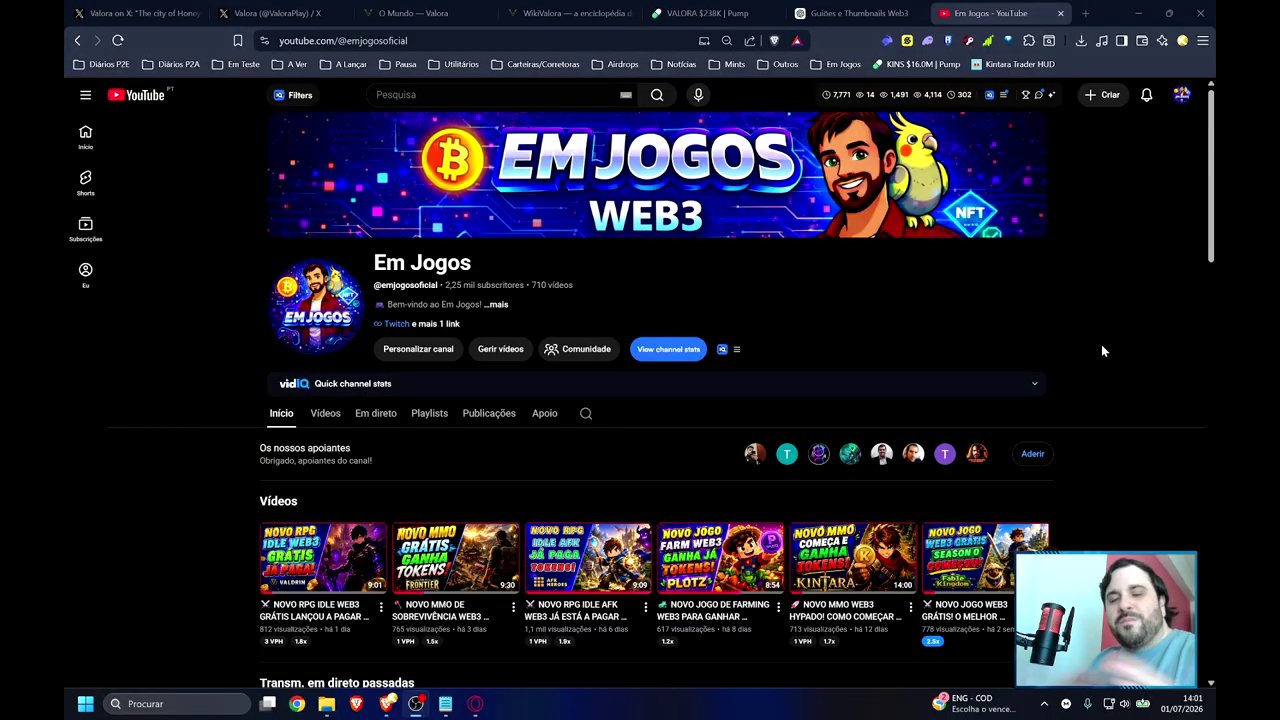Select the Início channel tab
This screenshot has width=1280, height=720.
click(281, 413)
